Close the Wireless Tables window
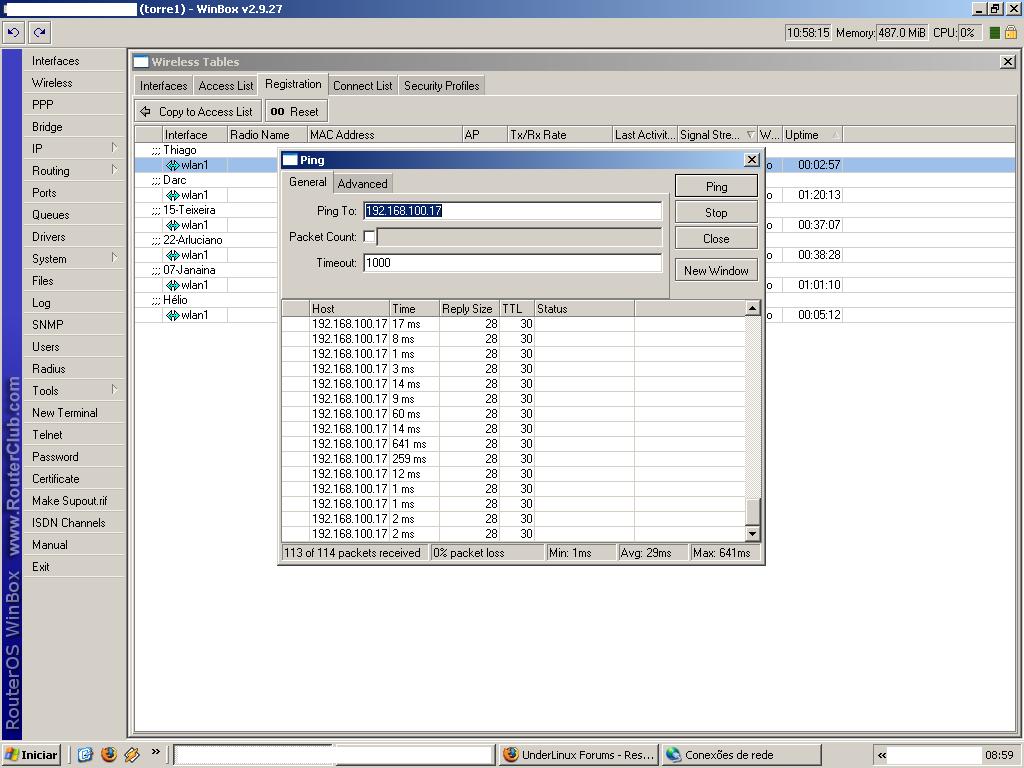 point(1008,62)
